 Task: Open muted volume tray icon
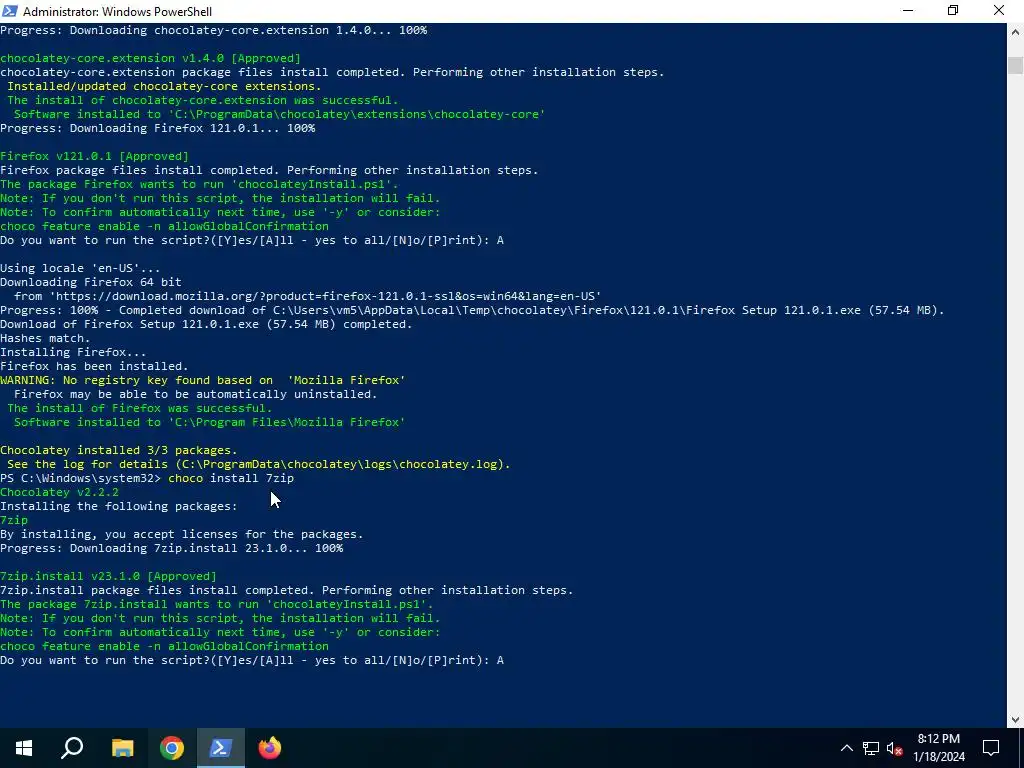895,748
